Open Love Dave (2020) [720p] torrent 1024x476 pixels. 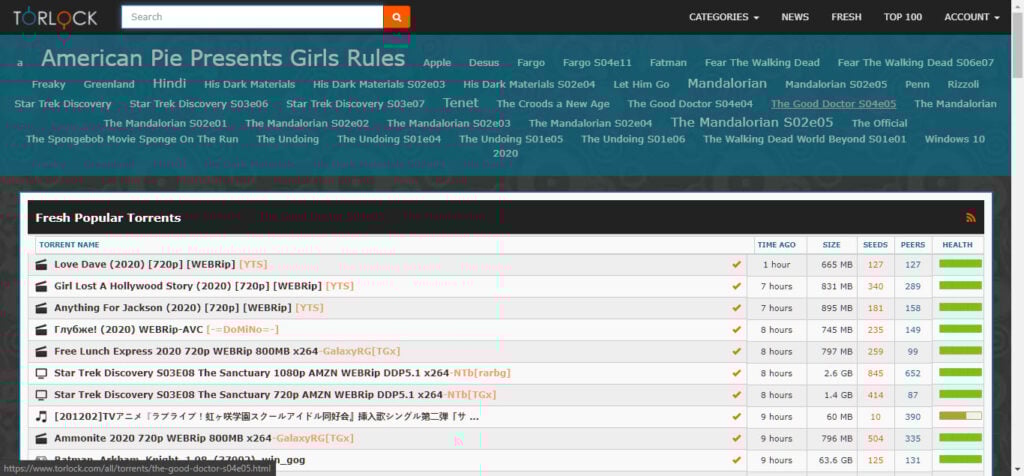click(x=161, y=264)
